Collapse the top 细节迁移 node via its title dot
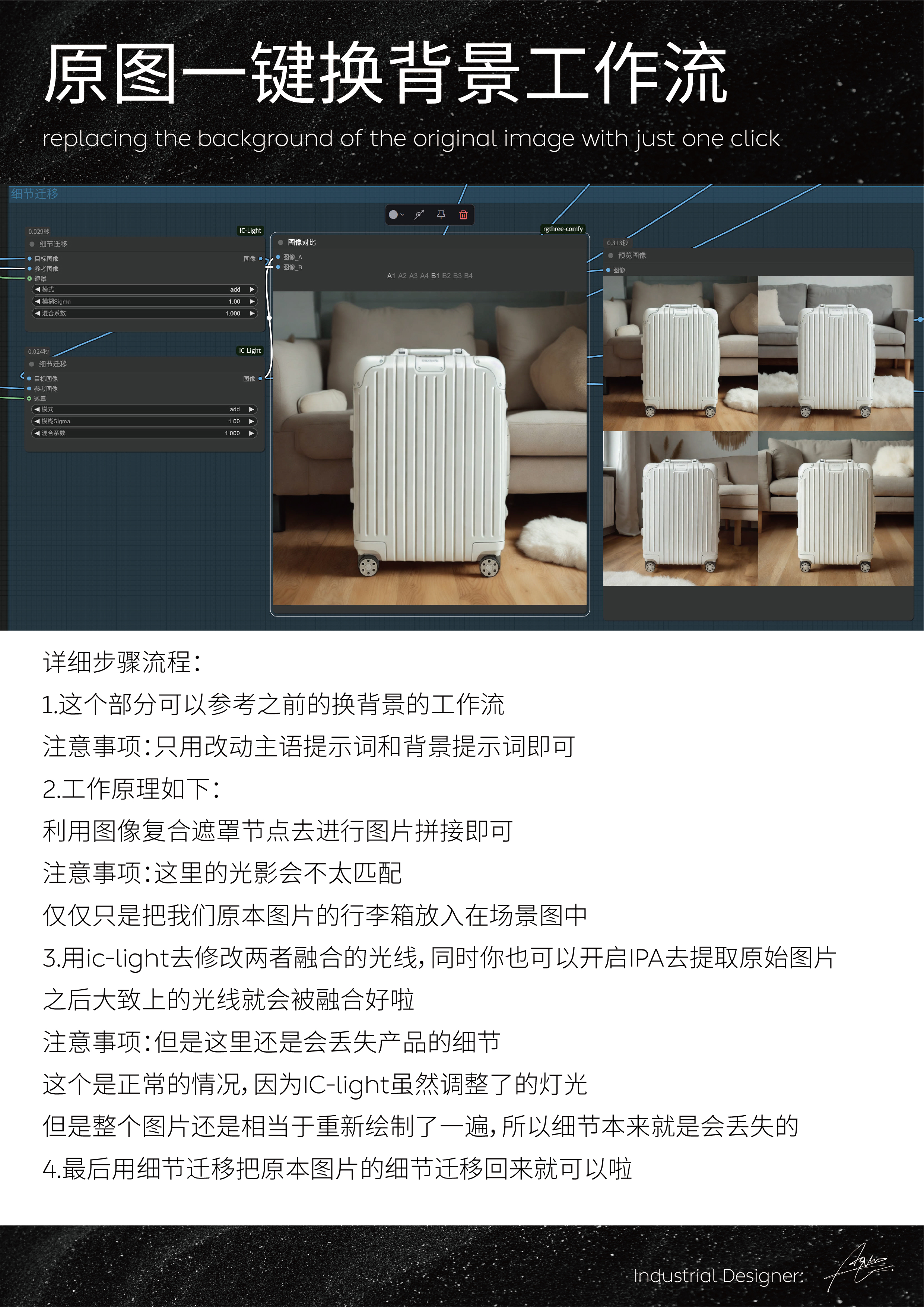This screenshot has width=924, height=1307. [32, 245]
